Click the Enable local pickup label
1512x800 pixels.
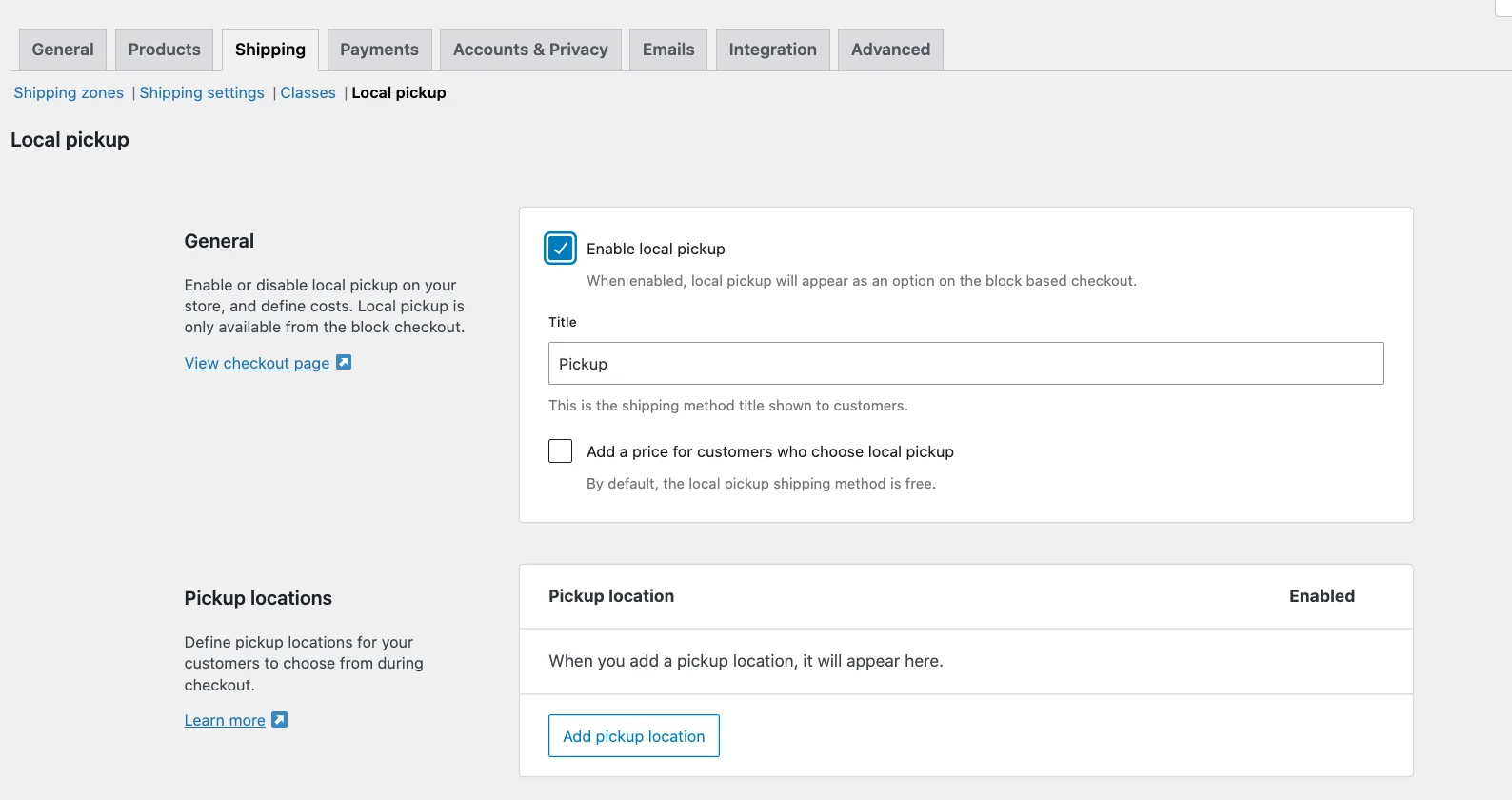[x=656, y=249]
